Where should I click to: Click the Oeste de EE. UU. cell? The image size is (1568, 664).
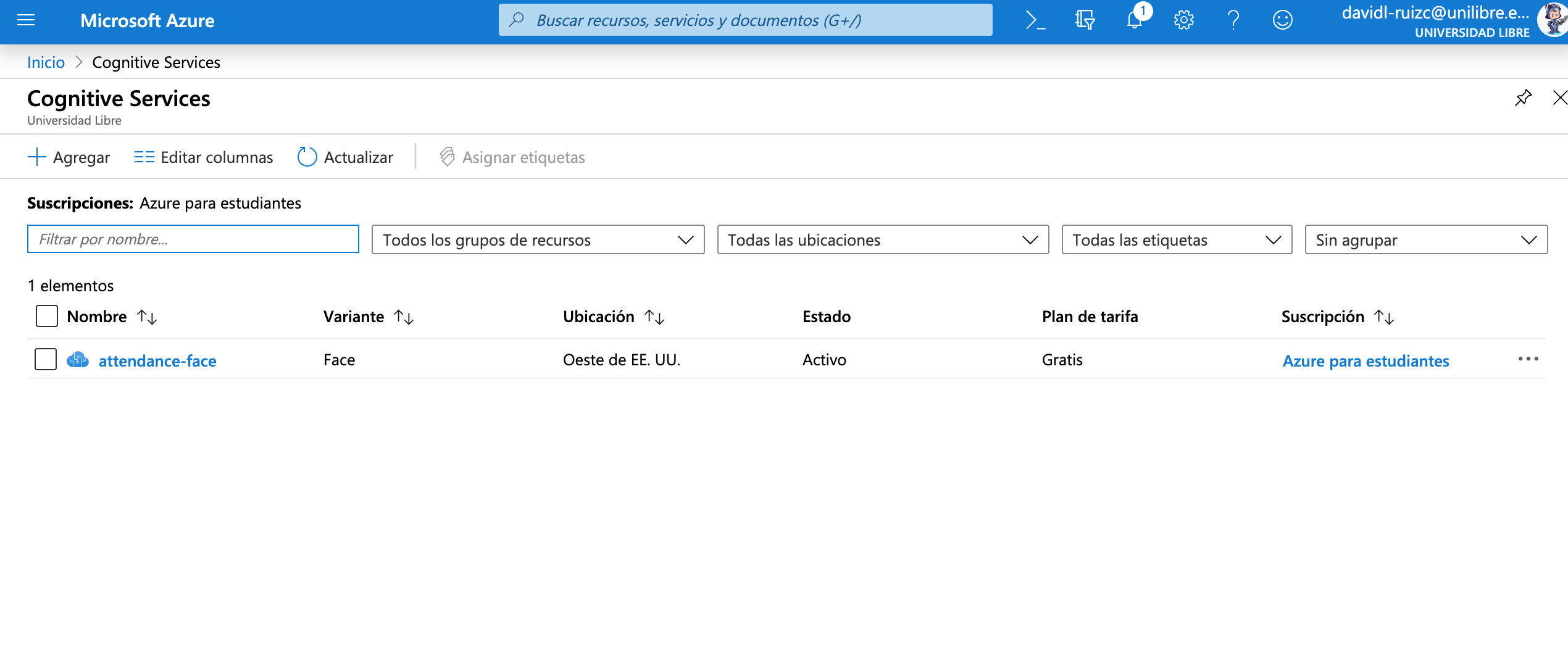(x=621, y=360)
